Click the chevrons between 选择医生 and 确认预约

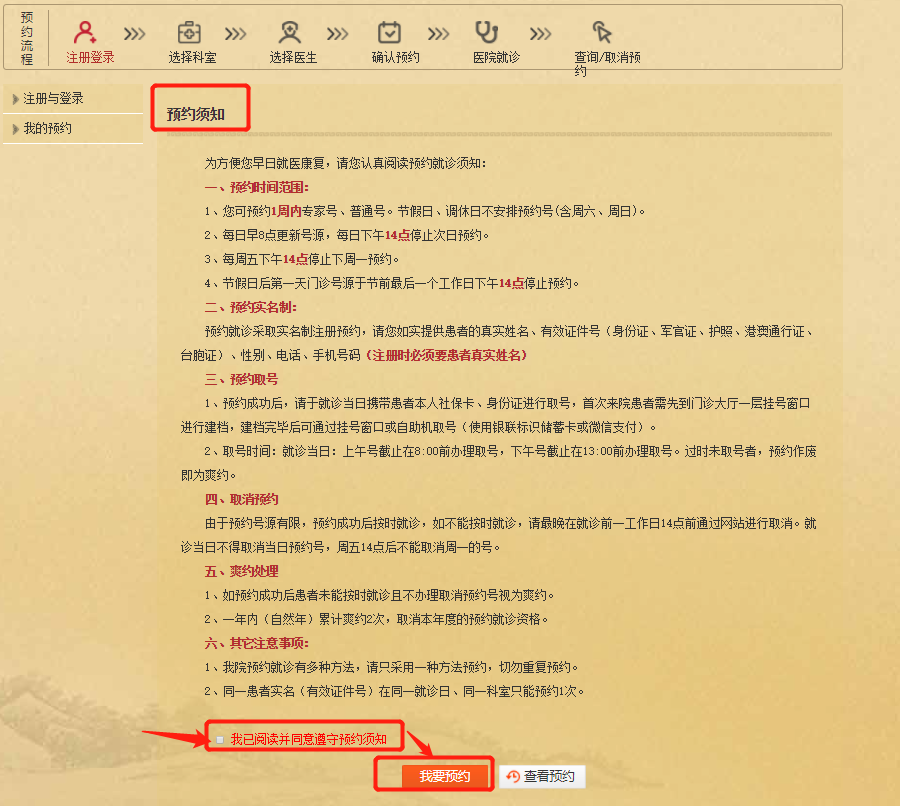tap(336, 31)
